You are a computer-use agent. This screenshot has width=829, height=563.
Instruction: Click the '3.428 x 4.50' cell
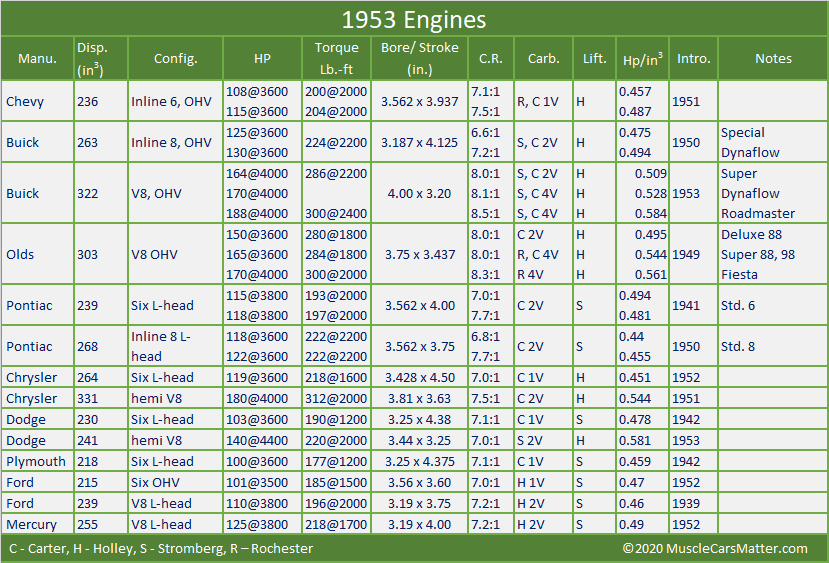(x=420, y=377)
